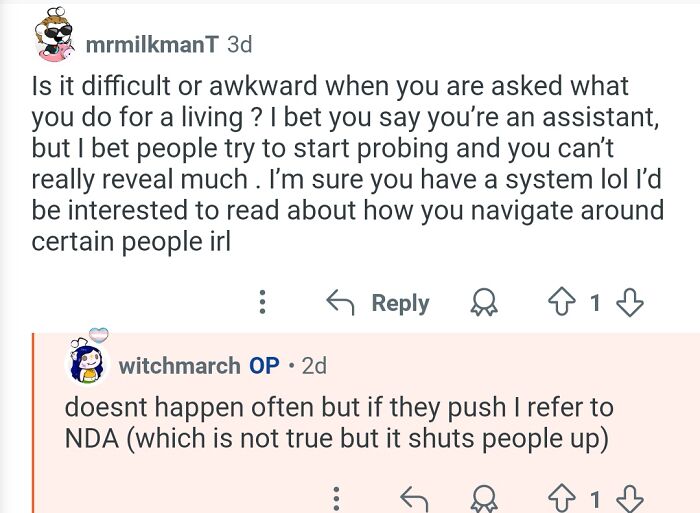Image resolution: width=700 pixels, height=513 pixels.
Task: Upvote witchmarch's reply
Action: (x=563, y=497)
